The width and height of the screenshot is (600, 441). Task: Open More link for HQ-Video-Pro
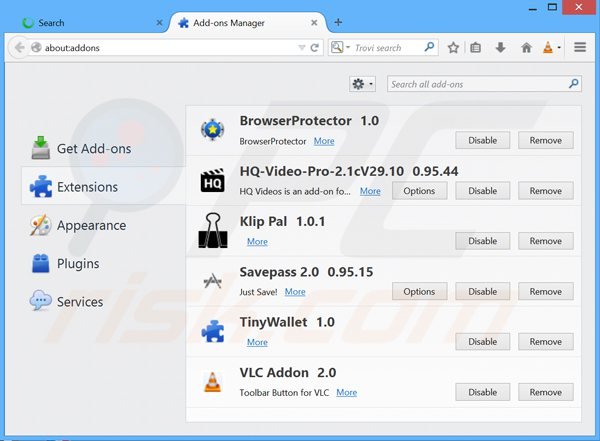(370, 191)
